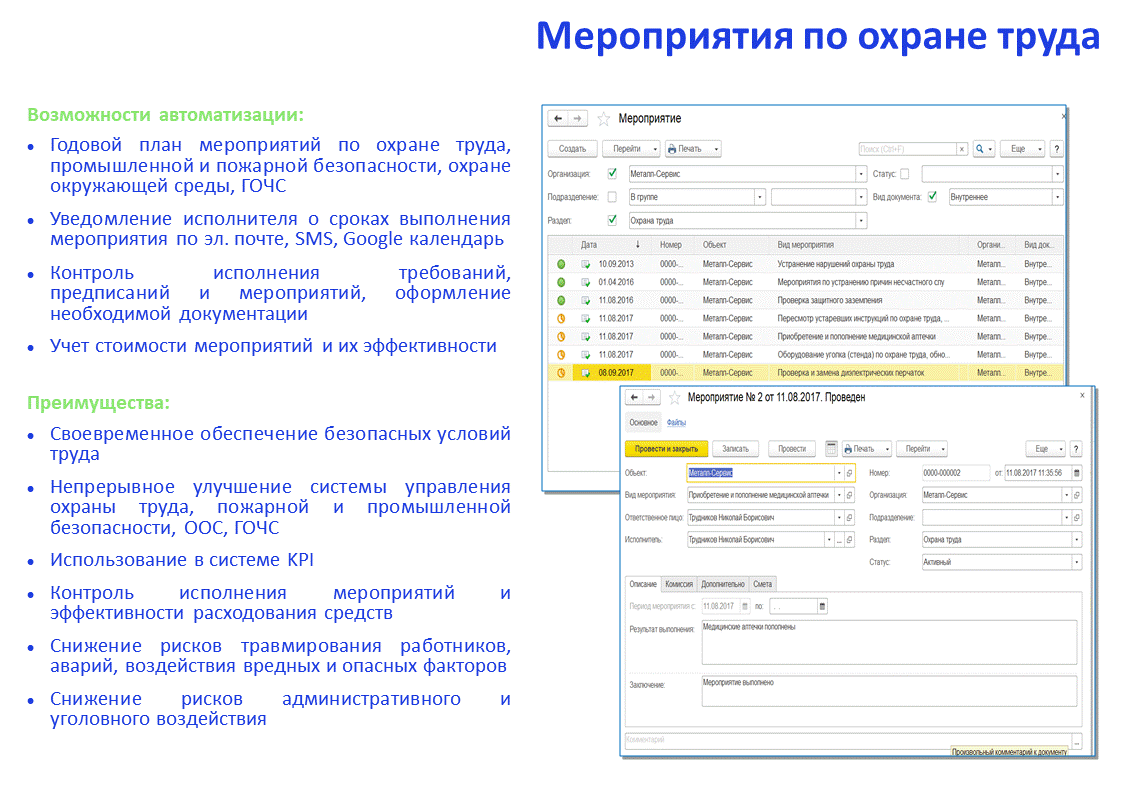Expand document Раздел dropdown Охрана труда
The height and width of the screenshot is (794, 1123).
[x=1076, y=540]
